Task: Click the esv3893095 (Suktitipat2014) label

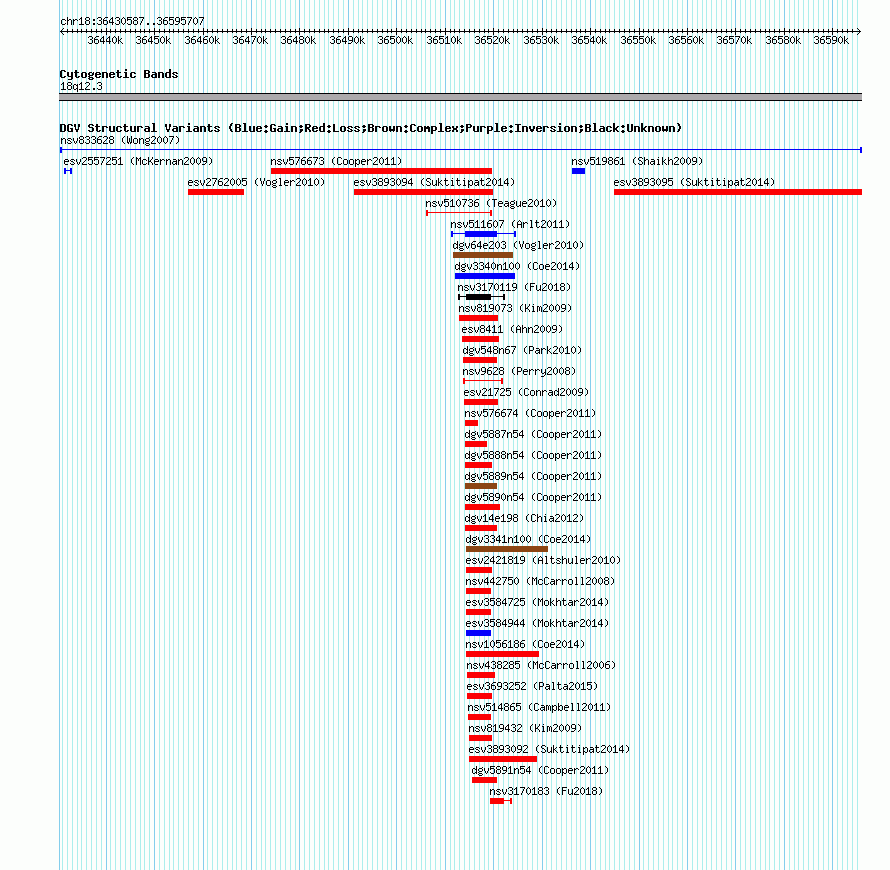Action: point(694,182)
